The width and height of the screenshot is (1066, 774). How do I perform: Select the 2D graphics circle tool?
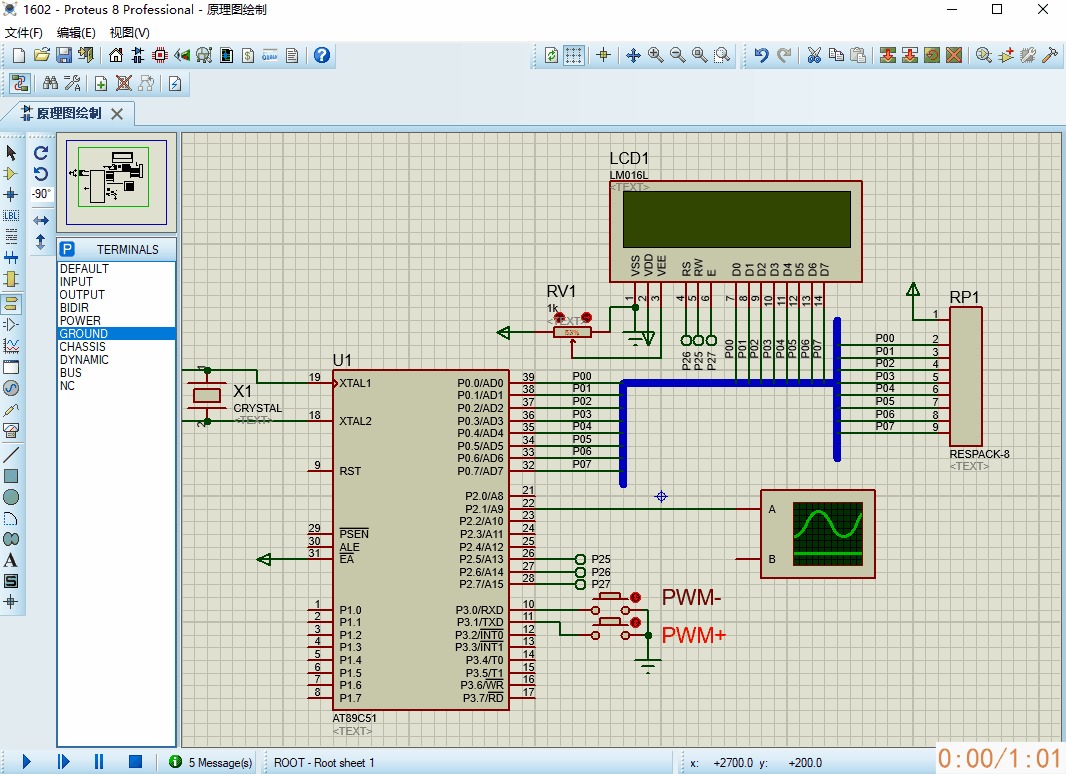[11, 497]
